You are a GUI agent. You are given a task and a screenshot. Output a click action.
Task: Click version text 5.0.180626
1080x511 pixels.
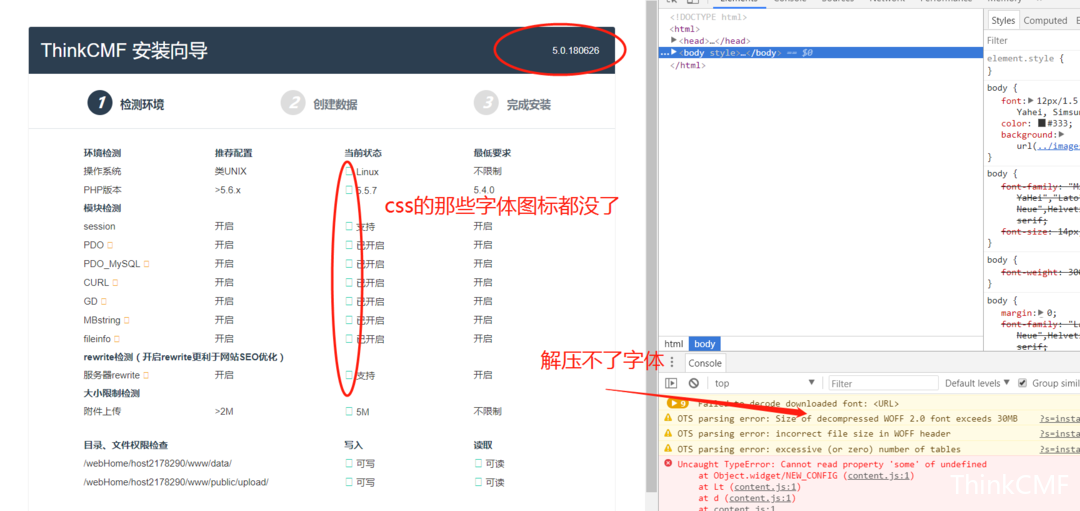pyautogui.click(x=575, y=51)
